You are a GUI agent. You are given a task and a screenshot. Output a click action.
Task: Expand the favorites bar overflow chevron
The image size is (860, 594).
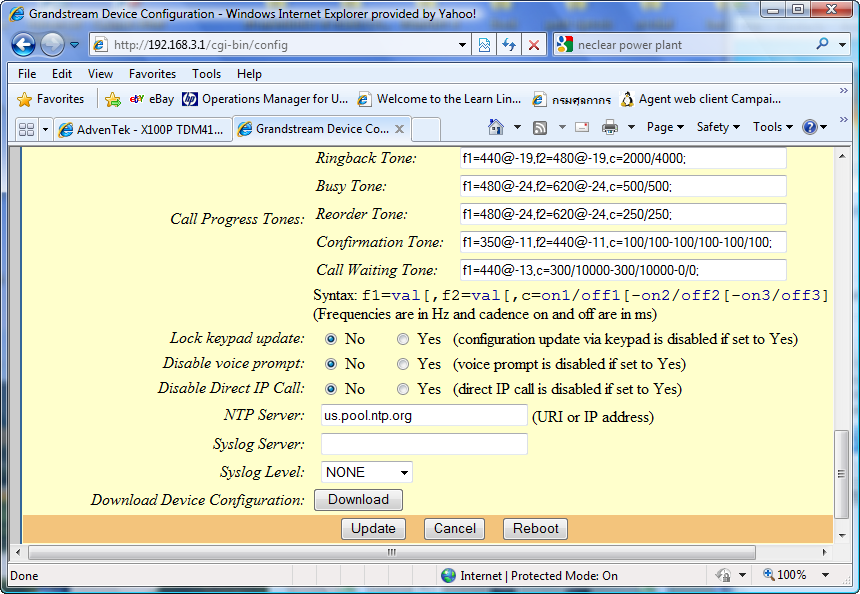coord(844,90)
